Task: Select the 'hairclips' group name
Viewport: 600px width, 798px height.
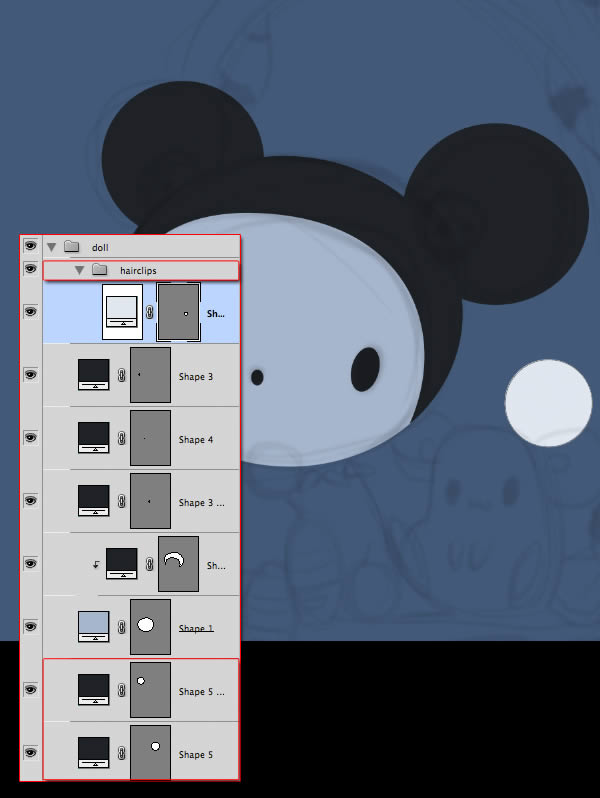Action: (x=138, y=271)
